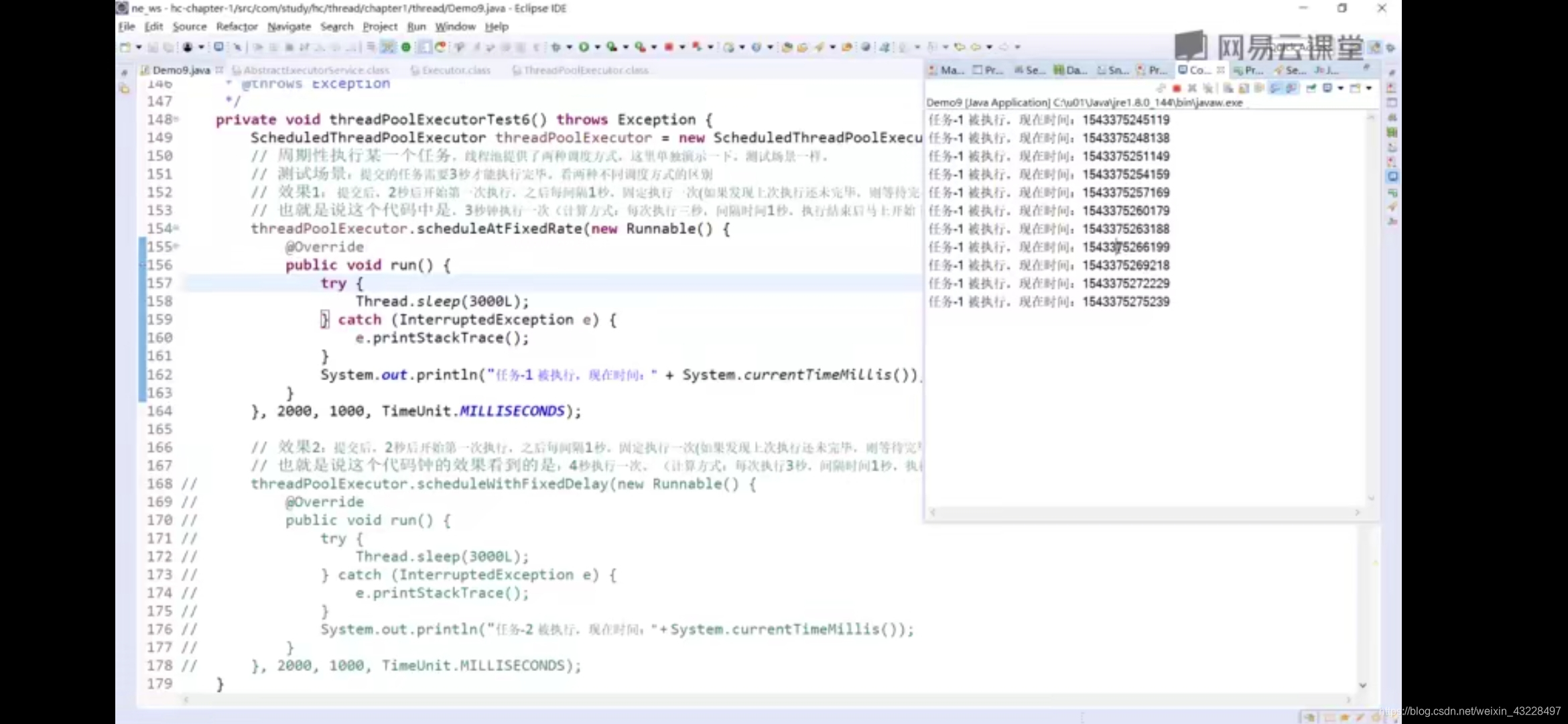This screenshot has height=724, width=1568.
Task: Open the File menu
Action: 127,26
